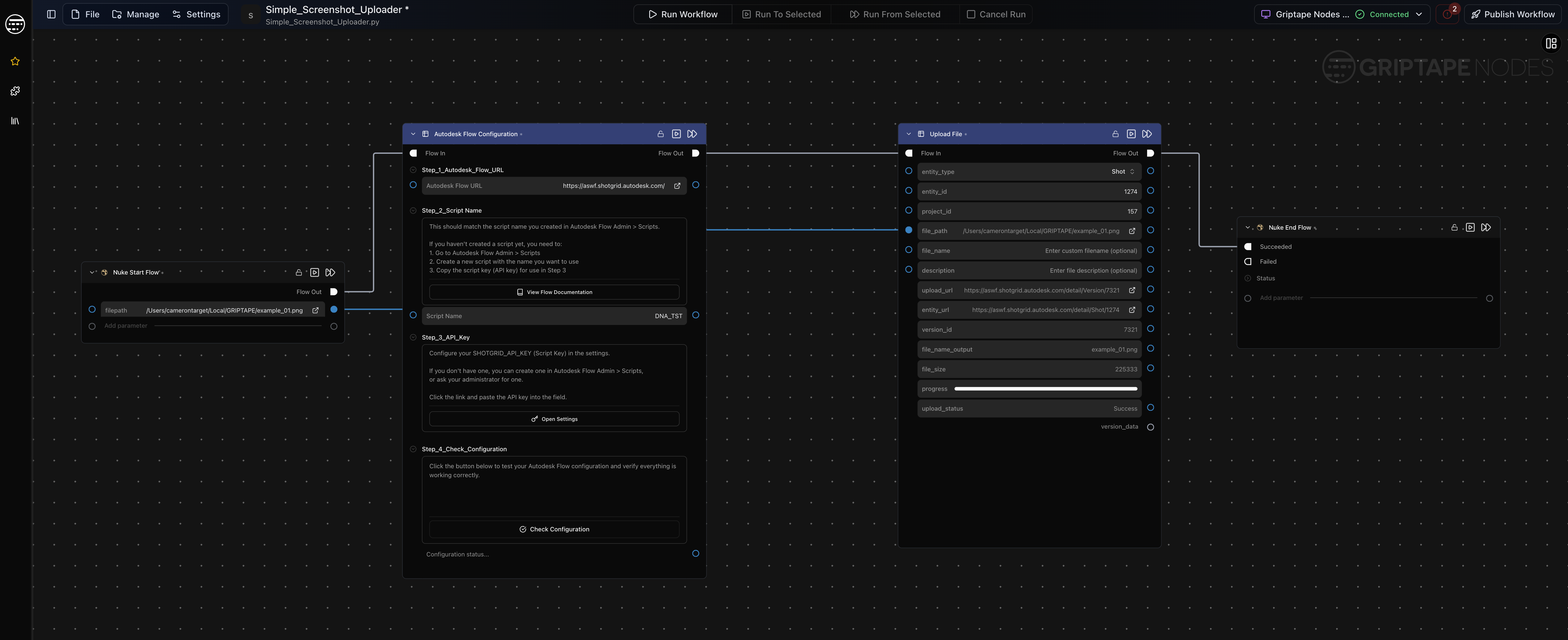Click the file_size value 225333
Image resolution: width=1568 pixels, height=640 pixels.
click(1125, 369)
